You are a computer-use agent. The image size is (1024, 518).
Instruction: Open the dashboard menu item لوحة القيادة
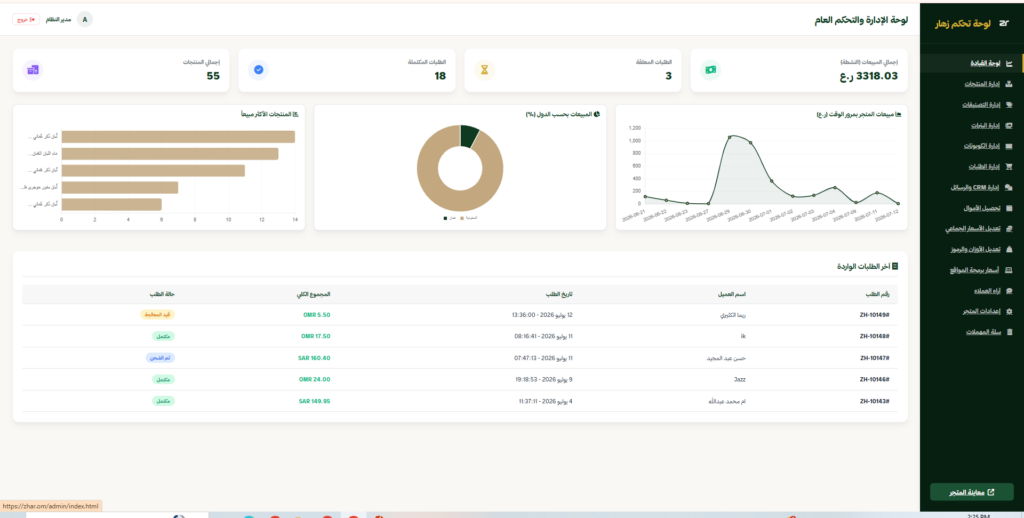tap(985, 63)
